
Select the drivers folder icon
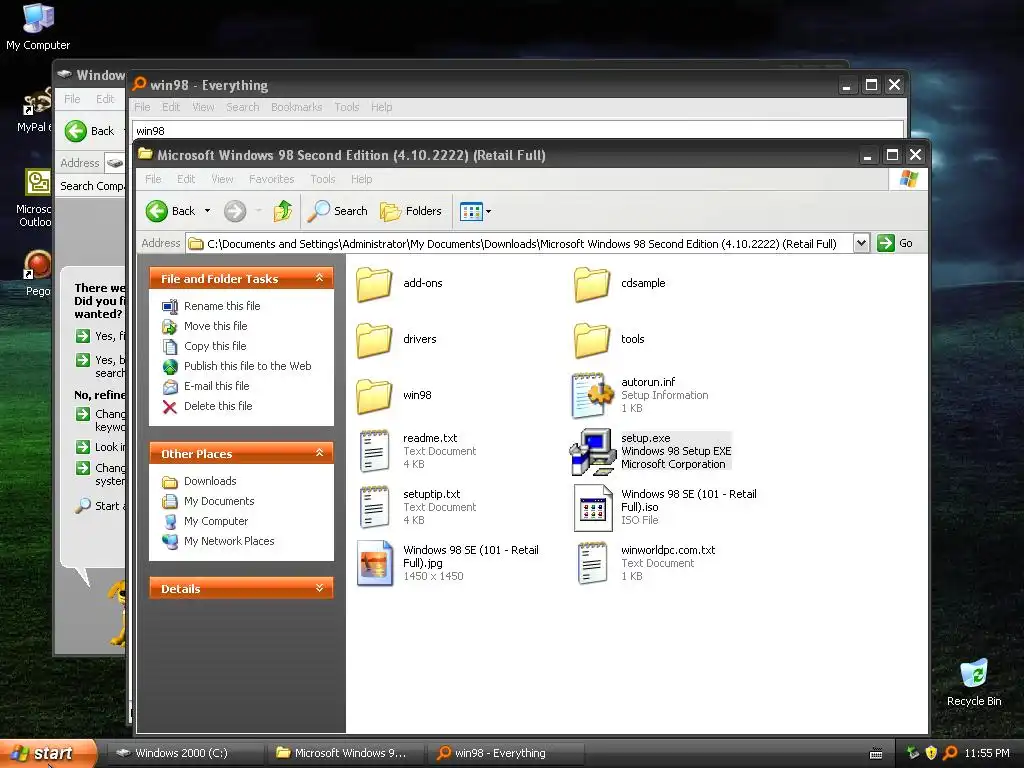pos(374,340)
